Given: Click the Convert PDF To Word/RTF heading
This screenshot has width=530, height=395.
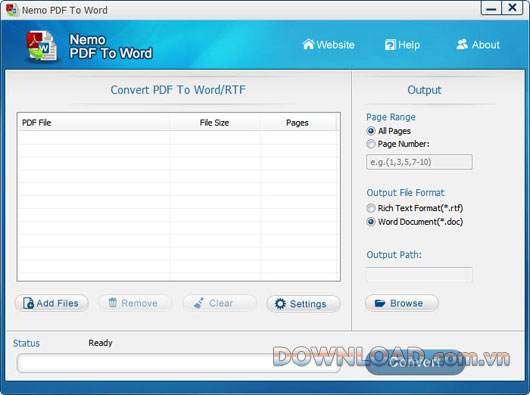Looking at the screenshot, I should pyautogui.click(x=178, y=90).
